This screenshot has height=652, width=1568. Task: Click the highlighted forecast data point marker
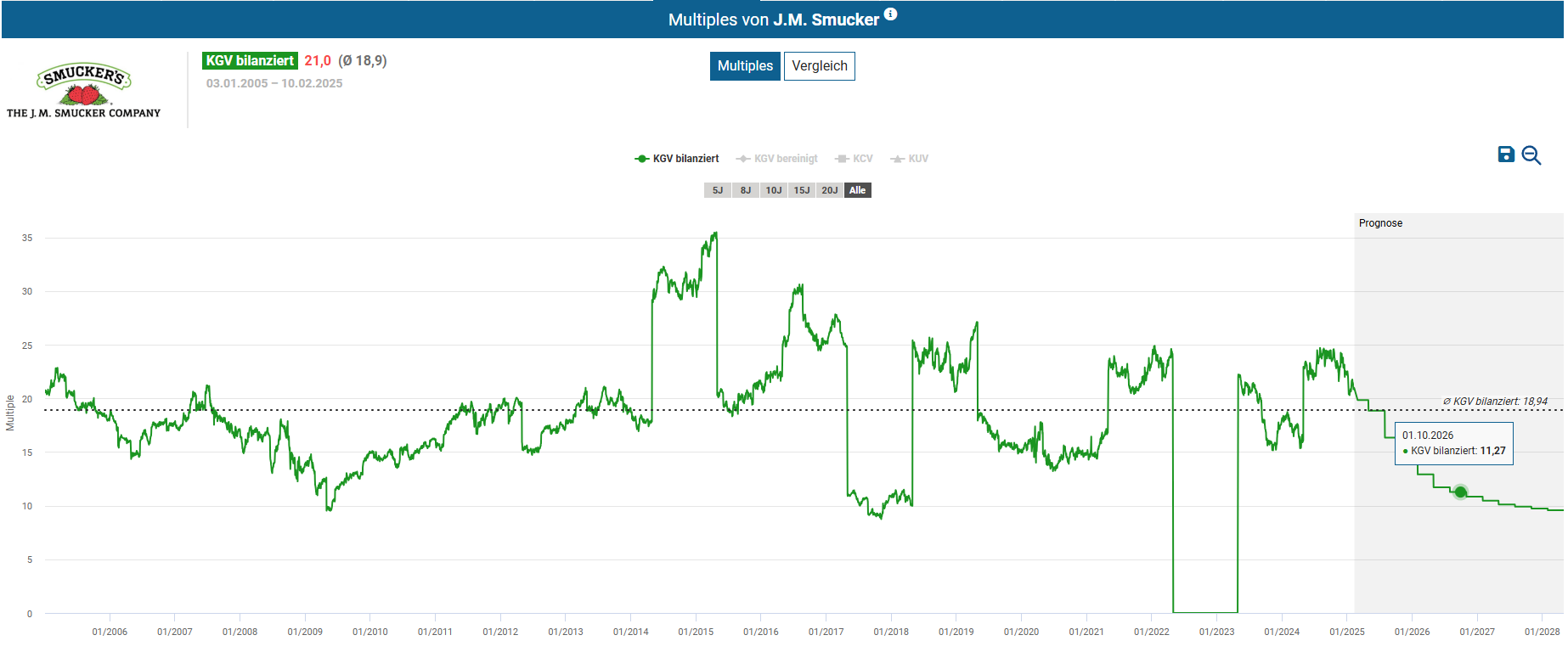[1460, 492]
